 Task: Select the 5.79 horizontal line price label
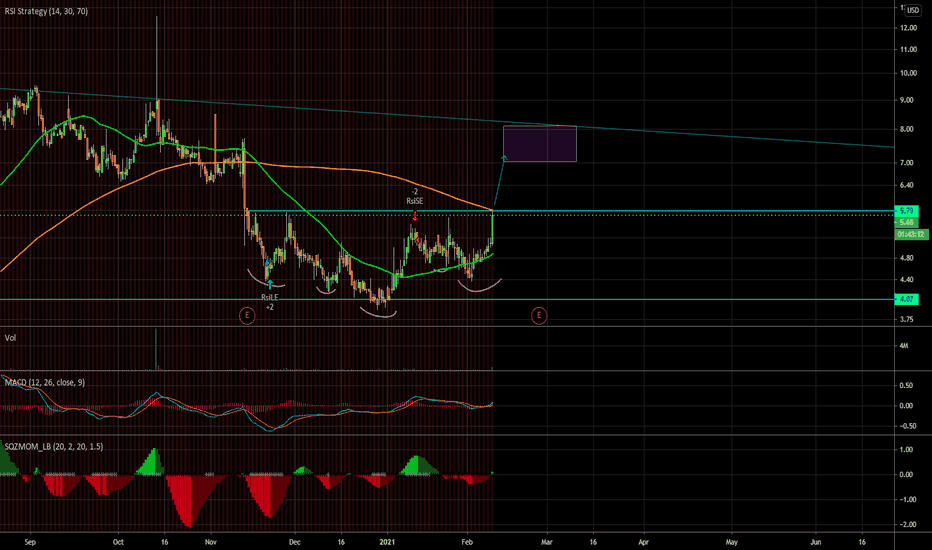906,210
